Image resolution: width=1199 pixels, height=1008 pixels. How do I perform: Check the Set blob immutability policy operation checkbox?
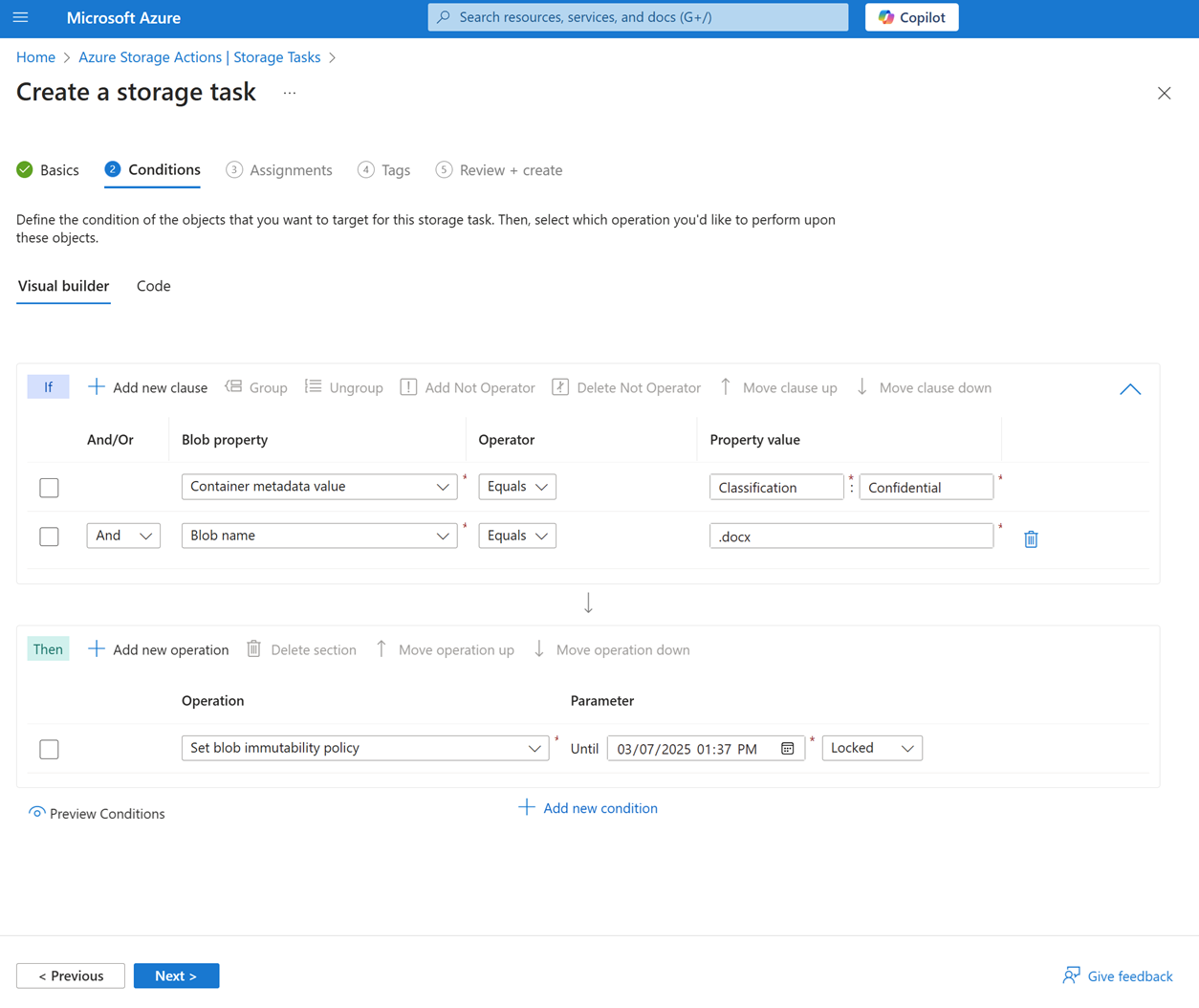coord(49,750)
